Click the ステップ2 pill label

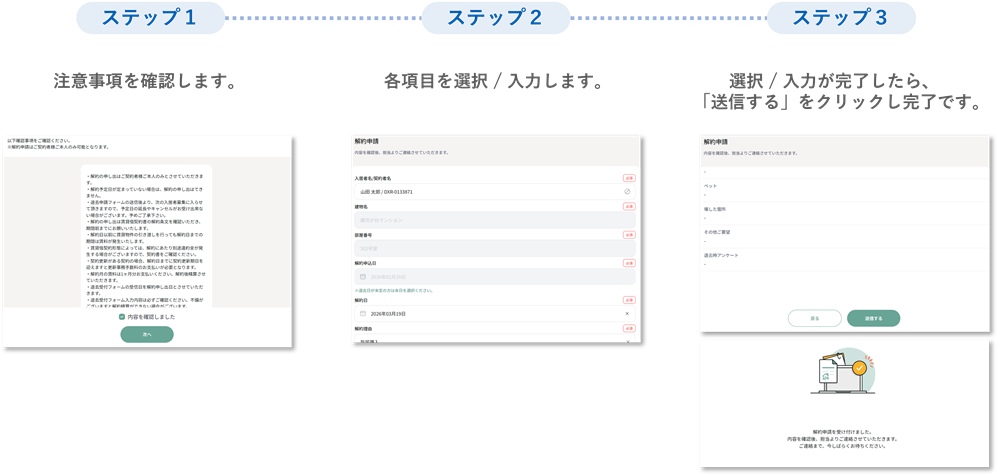[496, 18]
